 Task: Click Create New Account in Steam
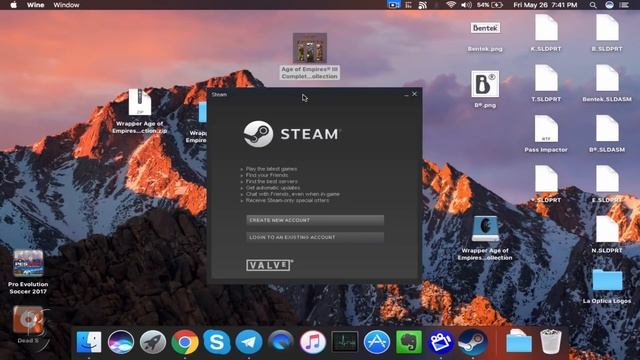[x=315, y=220]
